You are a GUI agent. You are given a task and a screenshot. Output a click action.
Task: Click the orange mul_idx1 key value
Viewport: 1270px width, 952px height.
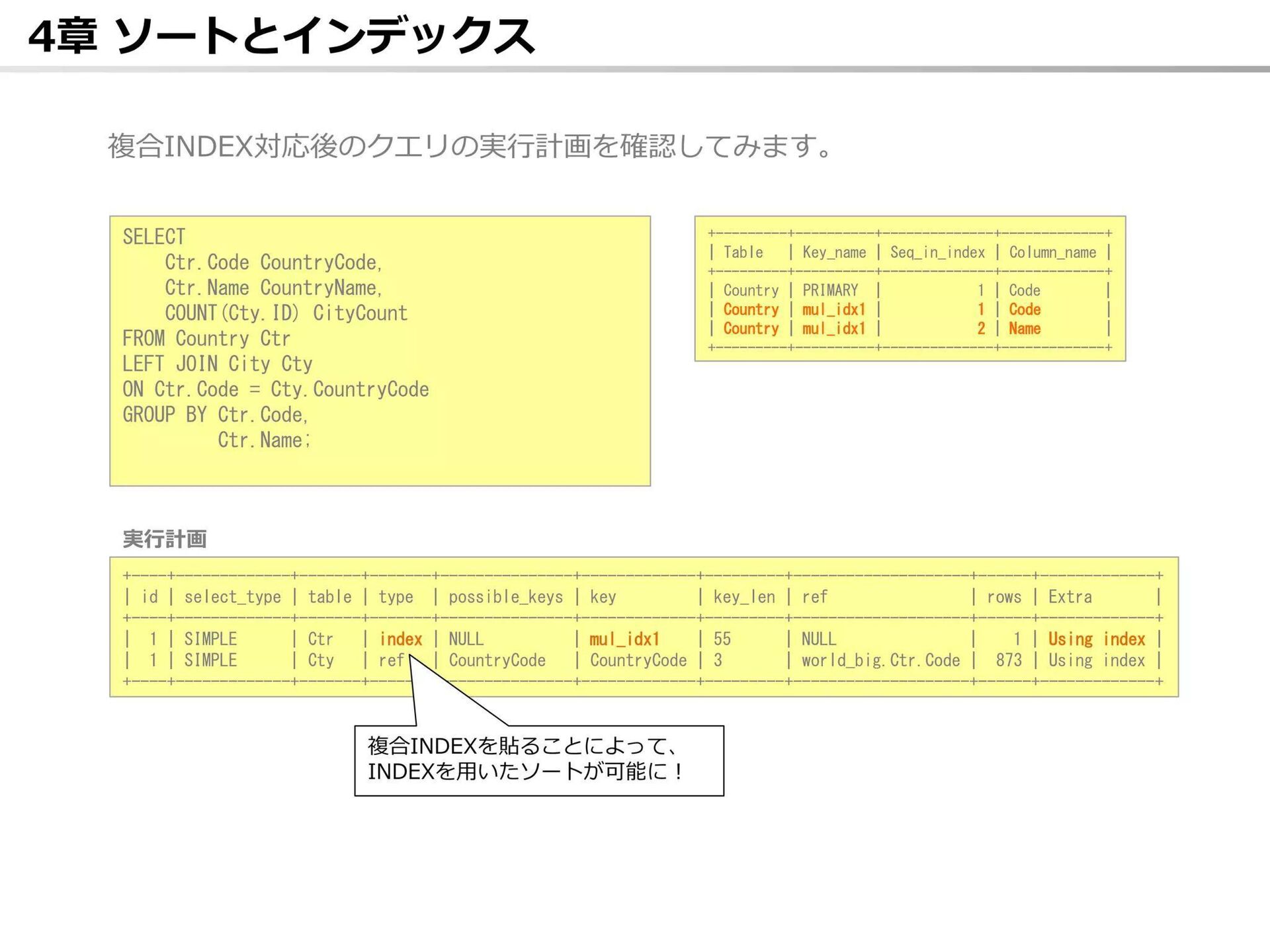pyautogui.click(x=624, y=639)
